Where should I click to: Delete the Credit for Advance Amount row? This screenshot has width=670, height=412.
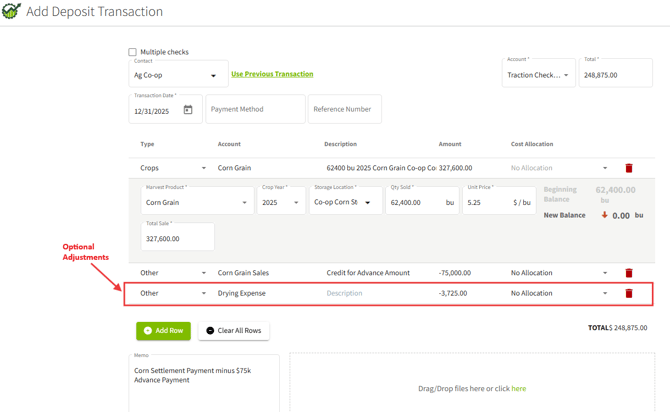pos(629,273)
